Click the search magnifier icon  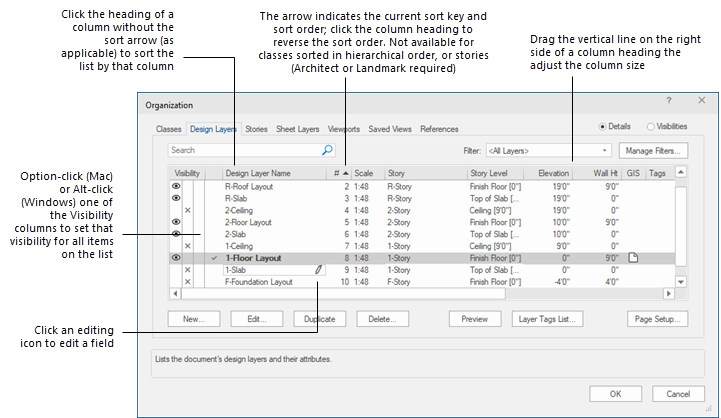click(326, 150)
